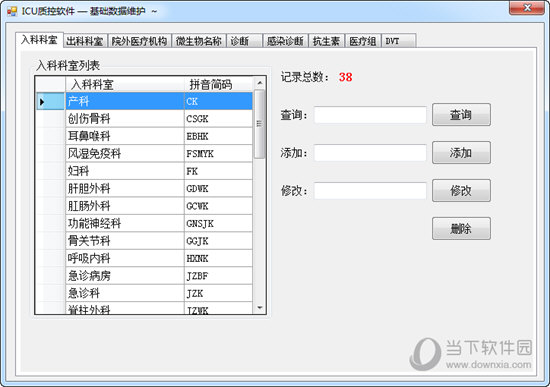Screen dimensions: 550x387
Task: Close the ICU质控软件 window
Action: [526, 8]
